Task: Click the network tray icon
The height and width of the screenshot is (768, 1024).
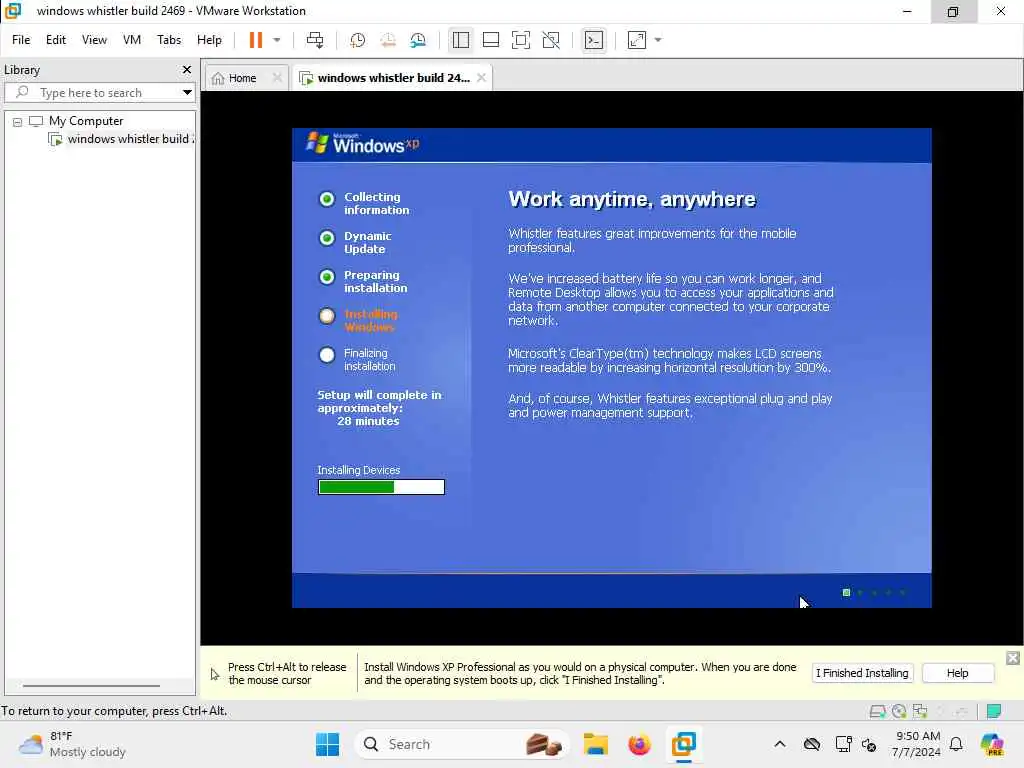Action: [843, 744]
